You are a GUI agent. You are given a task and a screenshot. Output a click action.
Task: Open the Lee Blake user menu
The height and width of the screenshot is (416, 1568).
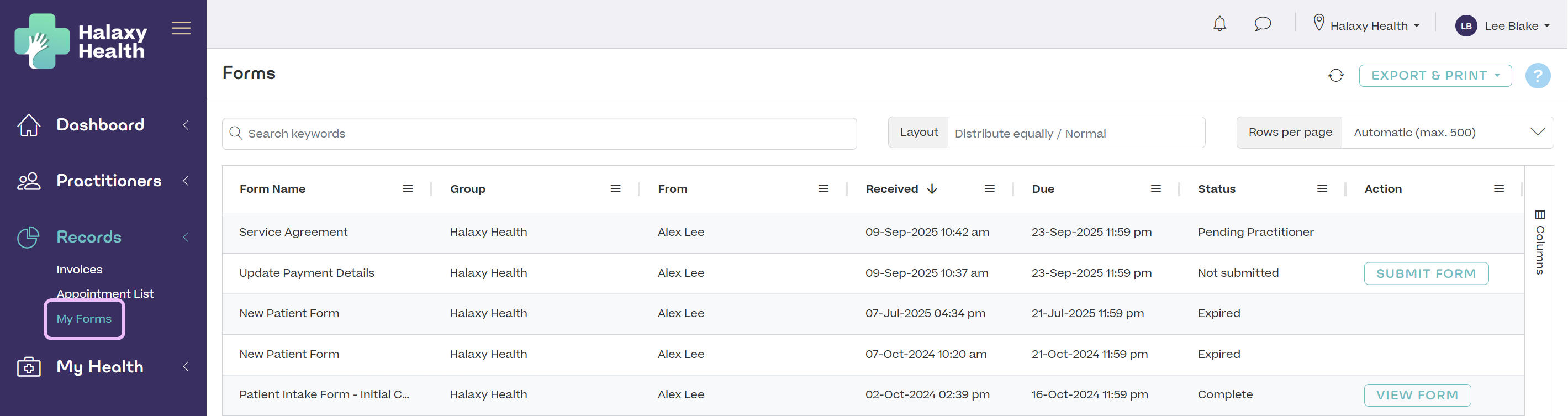pyautogui.click(x=1502, y=25)
